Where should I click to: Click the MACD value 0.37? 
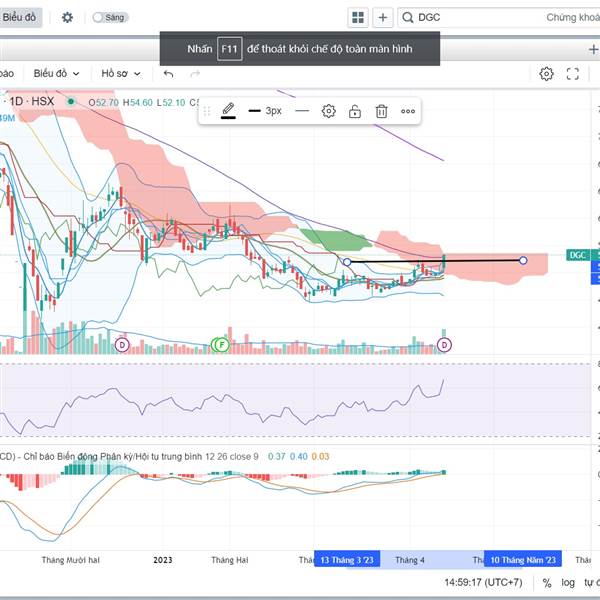[277, 457]
